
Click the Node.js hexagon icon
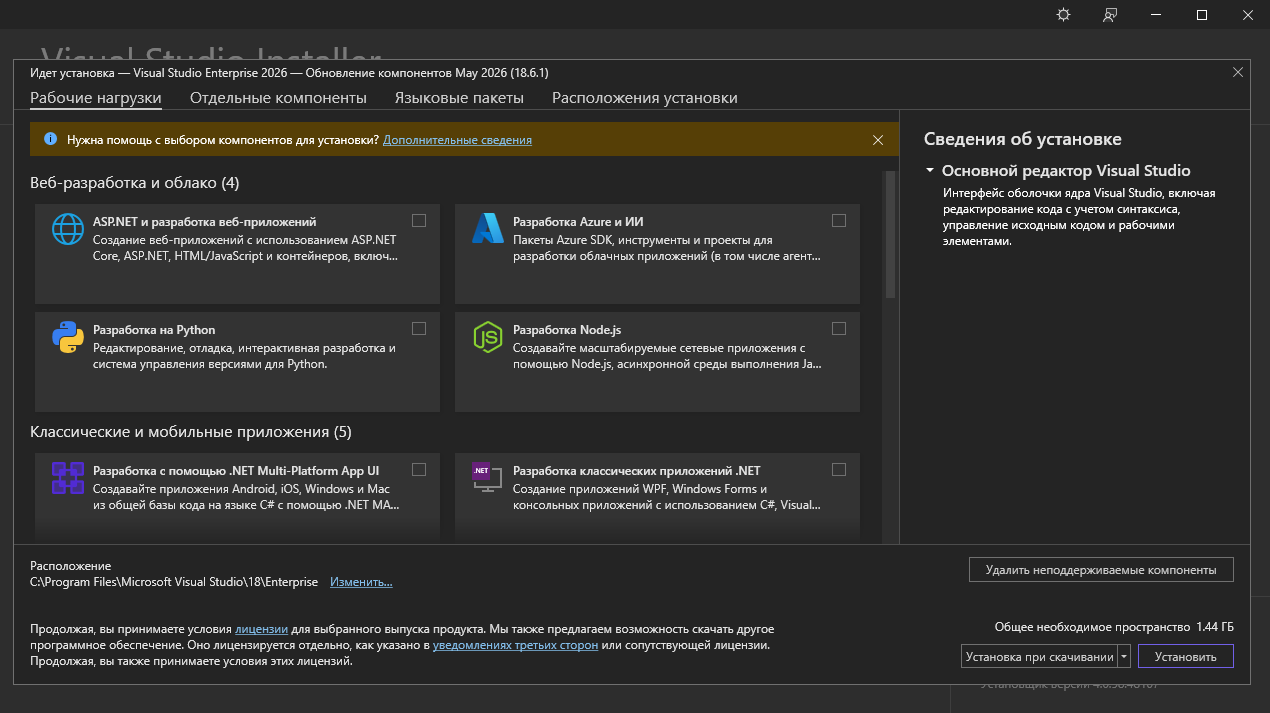click(488, 337)
